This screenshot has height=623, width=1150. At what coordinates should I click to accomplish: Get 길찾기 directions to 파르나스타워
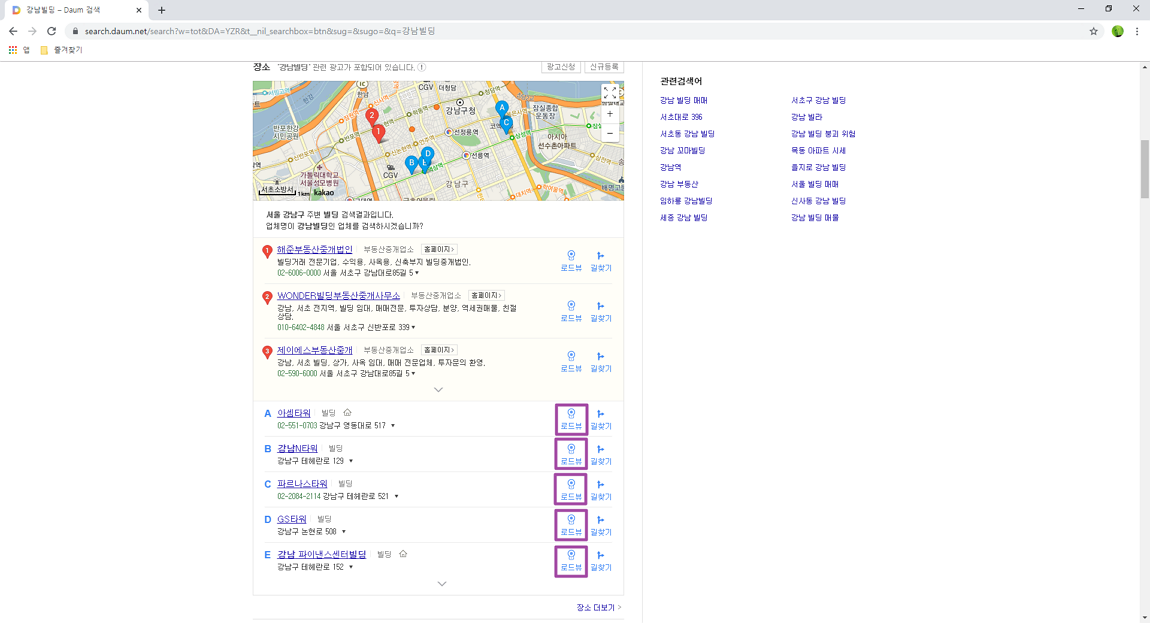click(x=601, y=489)
